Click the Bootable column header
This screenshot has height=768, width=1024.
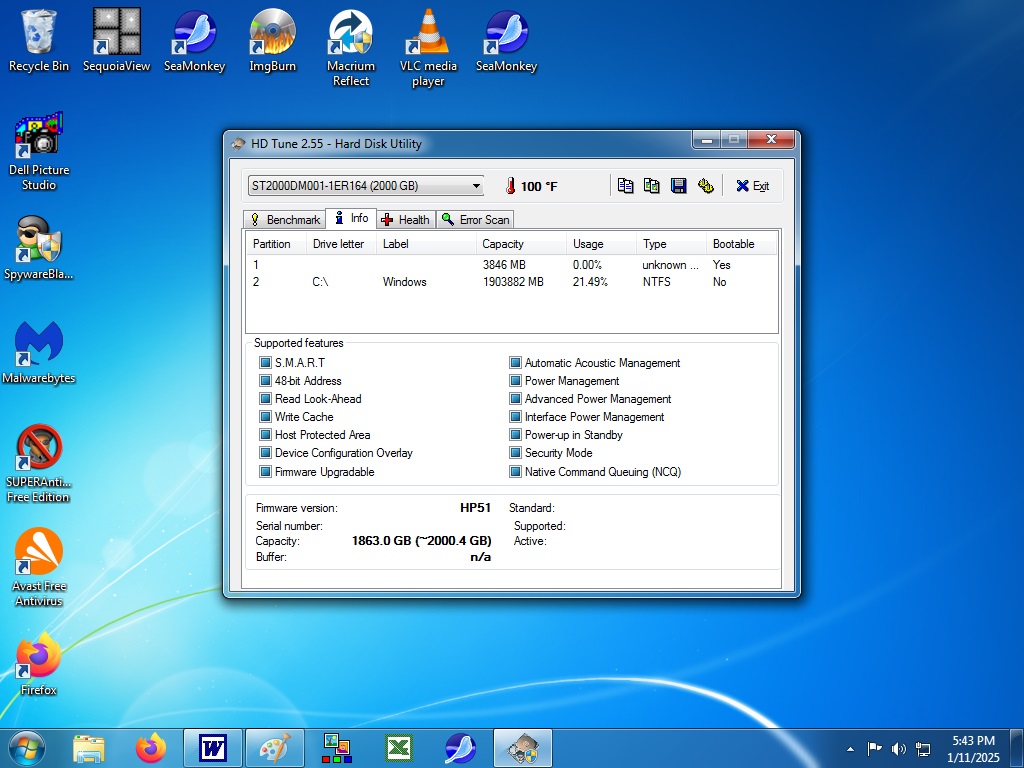[x=742, y=244]
